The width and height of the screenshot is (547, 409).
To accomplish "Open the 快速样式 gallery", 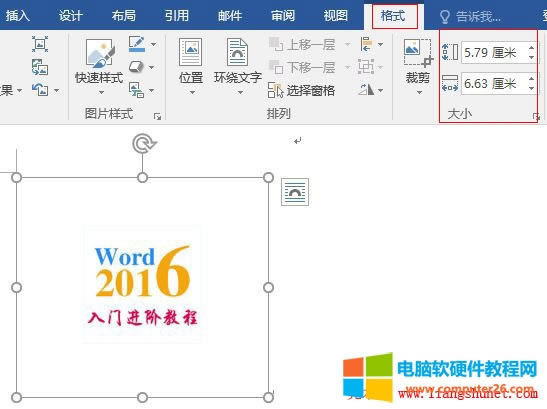I will click(99, 66).
